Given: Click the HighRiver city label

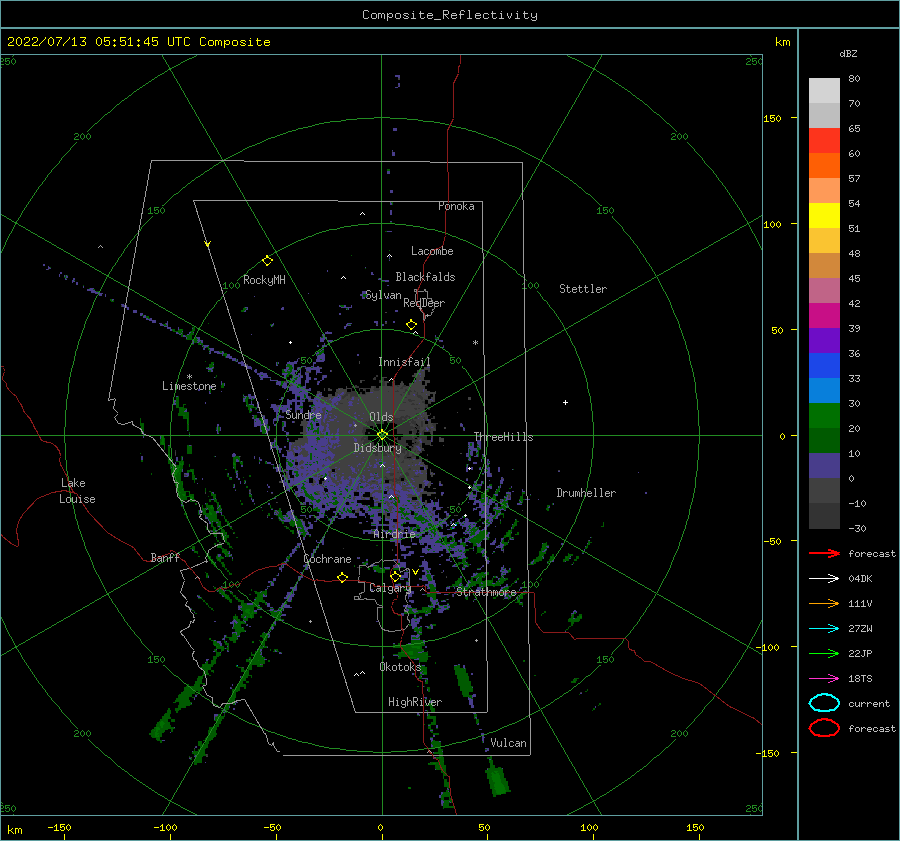Looking at the screenshot, I should (415, 702).
